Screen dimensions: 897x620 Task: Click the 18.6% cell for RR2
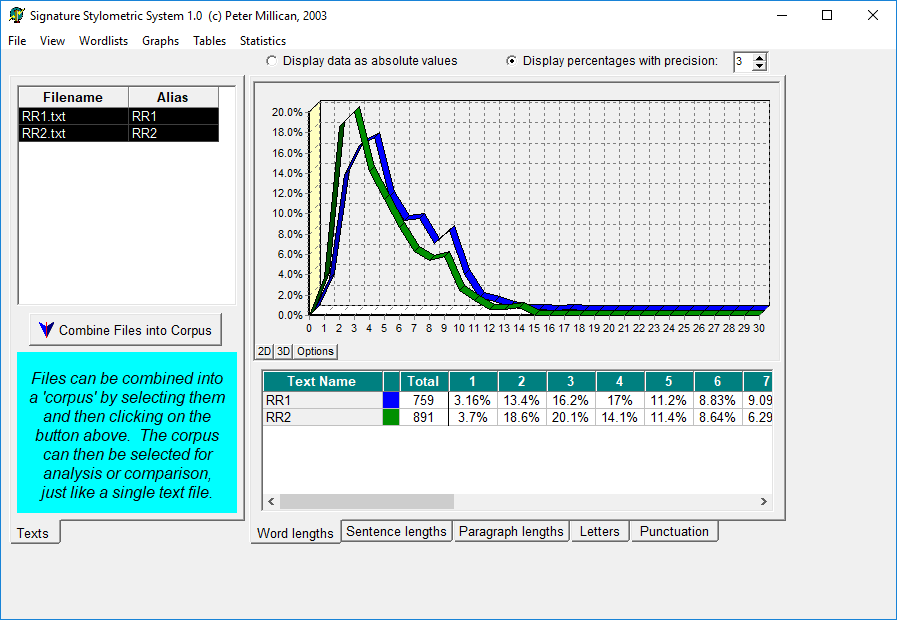pos(522,417)
